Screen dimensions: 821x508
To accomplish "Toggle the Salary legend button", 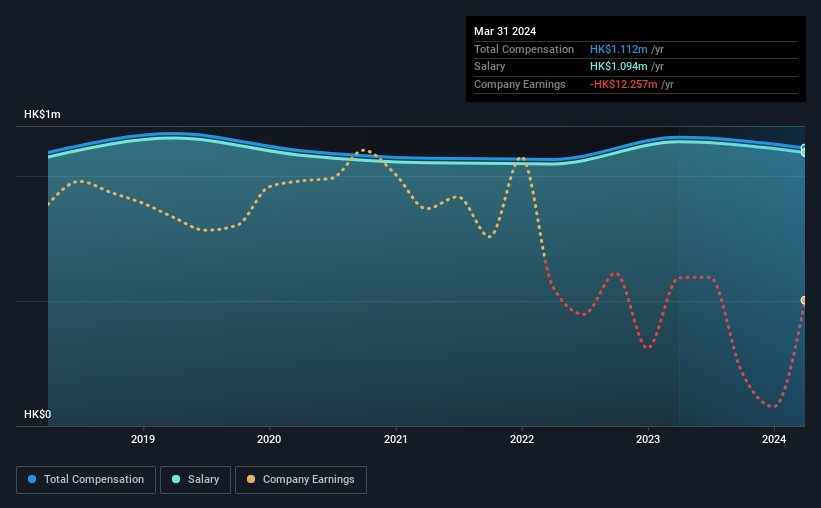I will click(x=195, y=480).
